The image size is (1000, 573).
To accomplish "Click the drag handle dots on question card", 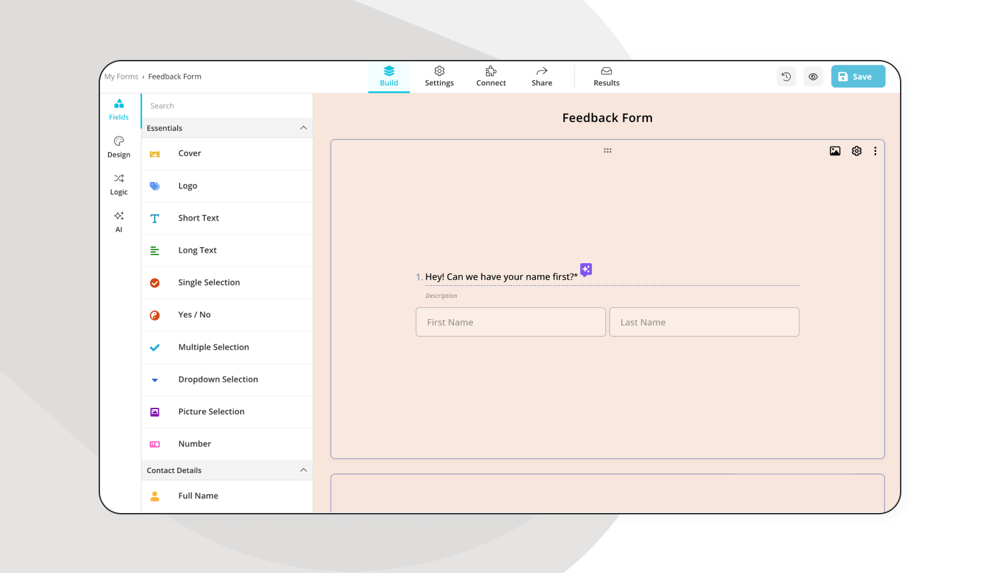I will (607, 151).
